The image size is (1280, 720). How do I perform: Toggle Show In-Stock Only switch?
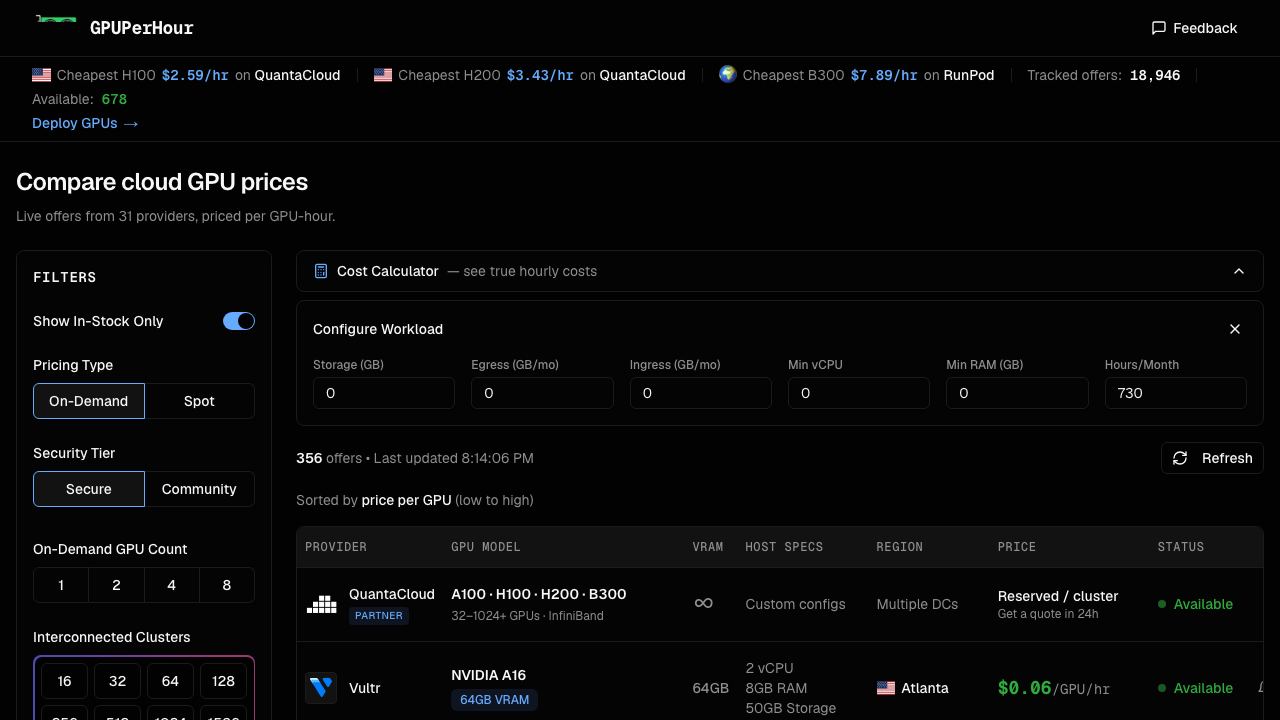(x=239, y=321)
